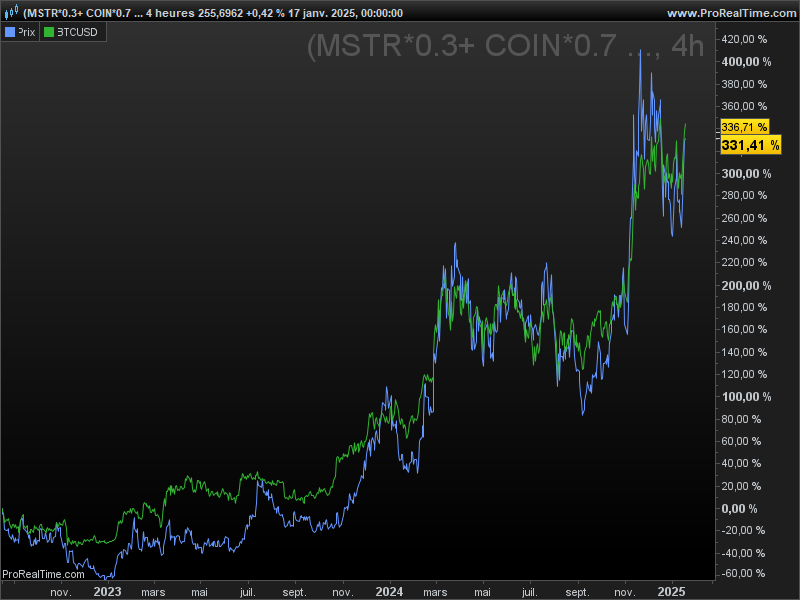Click the 220,00 % axis label
Image resolution: width=800 pixels, height=600 pixels.
coord(744,262)
